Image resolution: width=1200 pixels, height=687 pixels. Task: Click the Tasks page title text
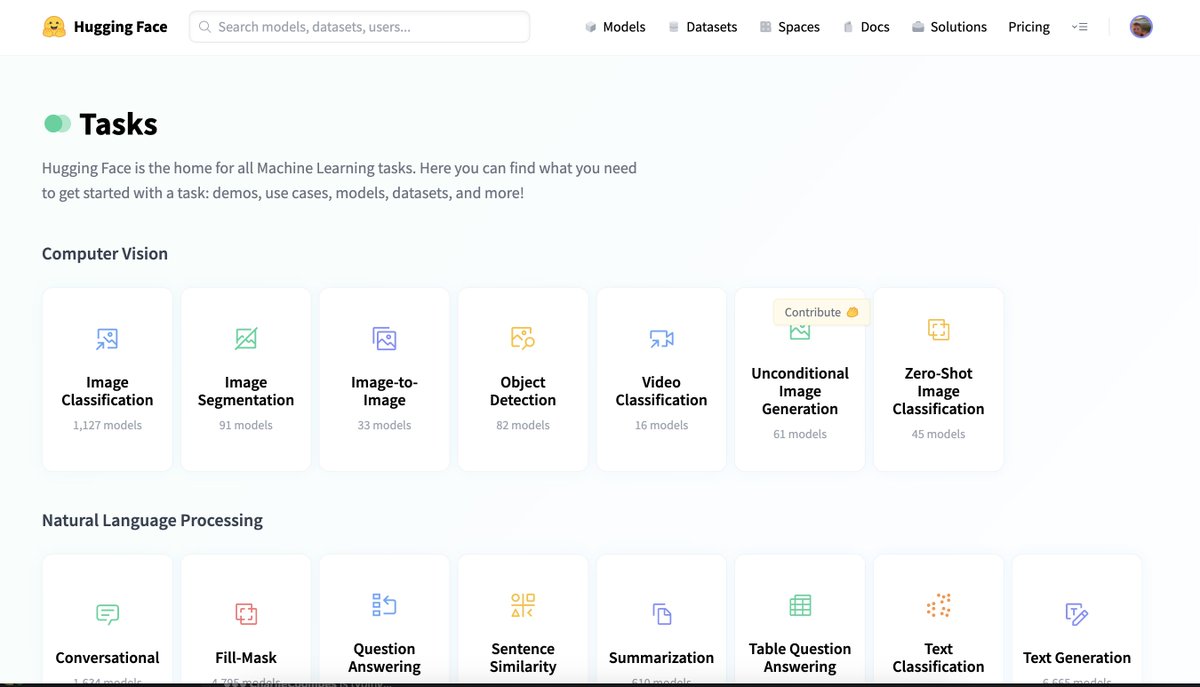[x=118, y=124]
